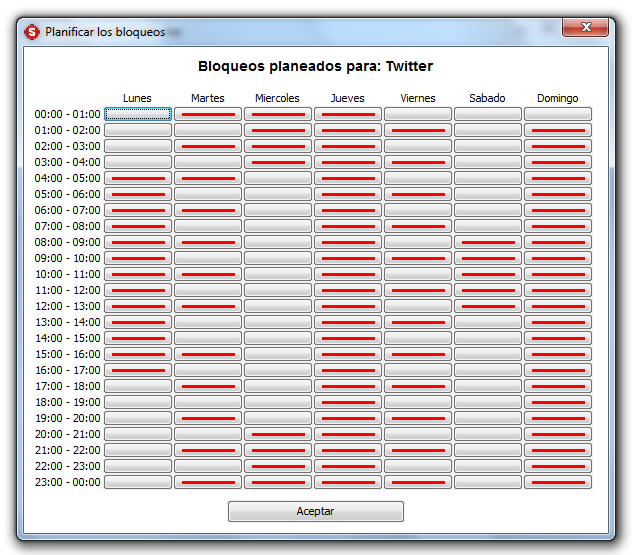
Task: Disable Sabado 10:00 - 11:00 block
Action: (x=488, y=274)
